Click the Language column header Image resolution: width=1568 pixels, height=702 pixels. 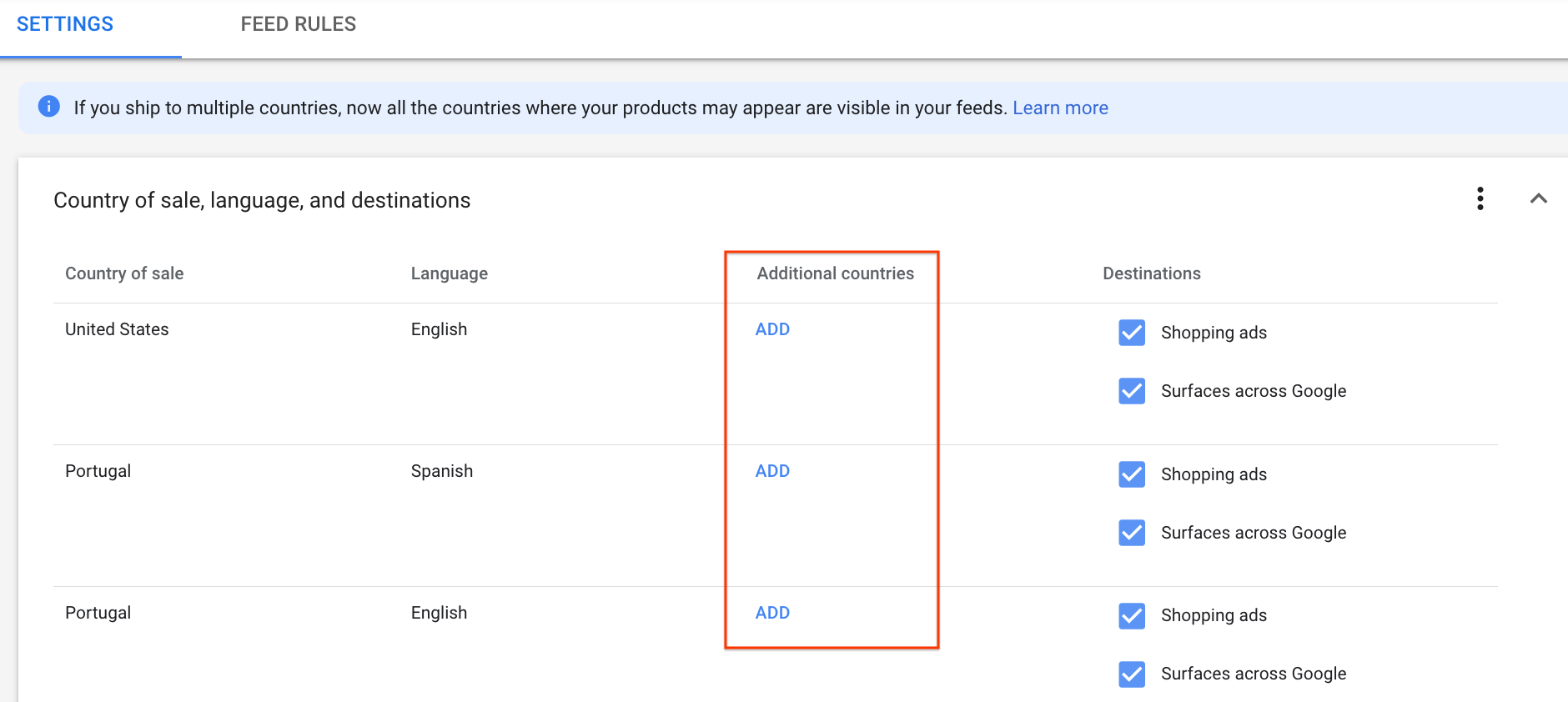coord(449,273)
